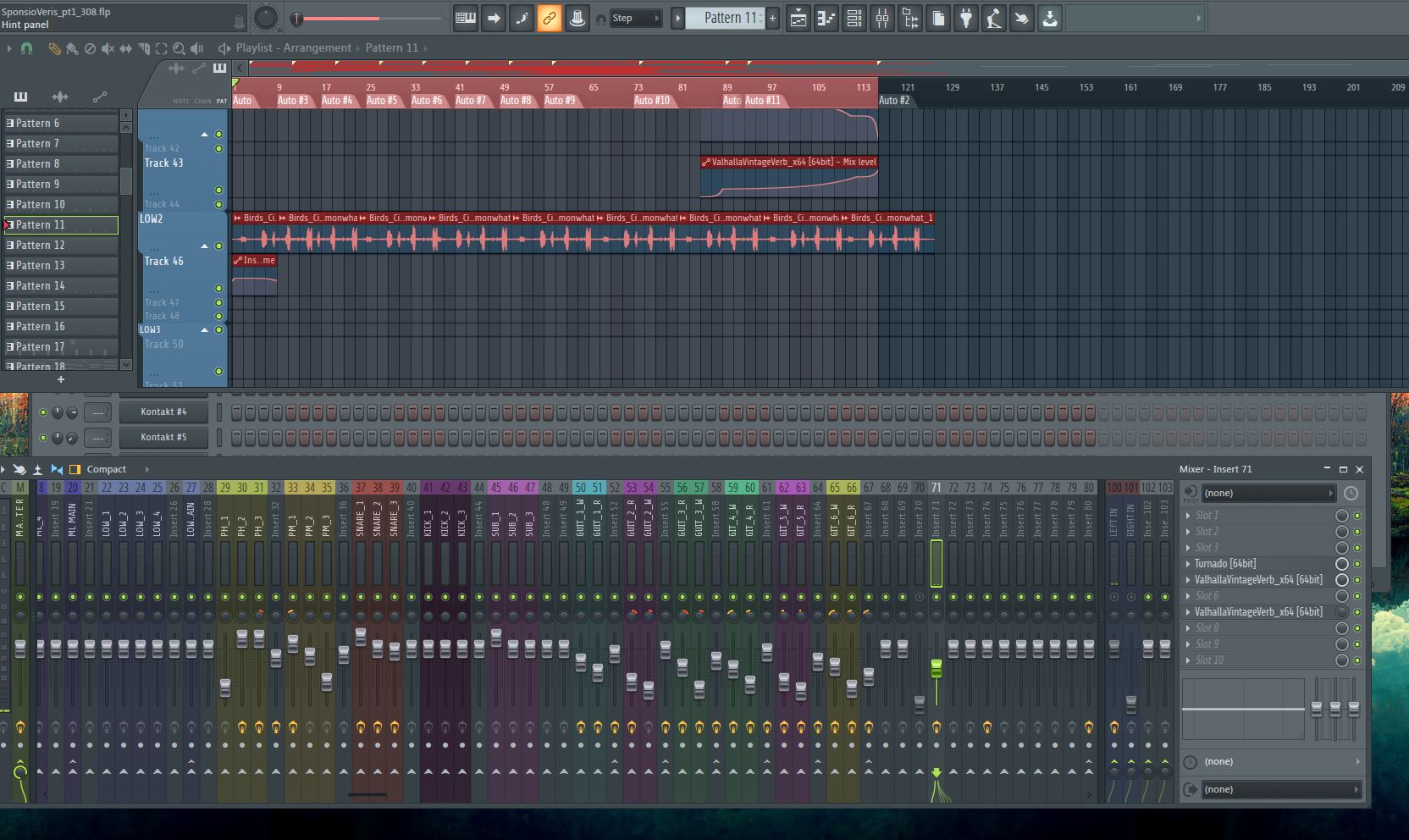Image resolution: width=1409 pixels, height=840 pixels.
Task: Click the Auto #10 timeline marker
Action: click(x=652, y=101)
